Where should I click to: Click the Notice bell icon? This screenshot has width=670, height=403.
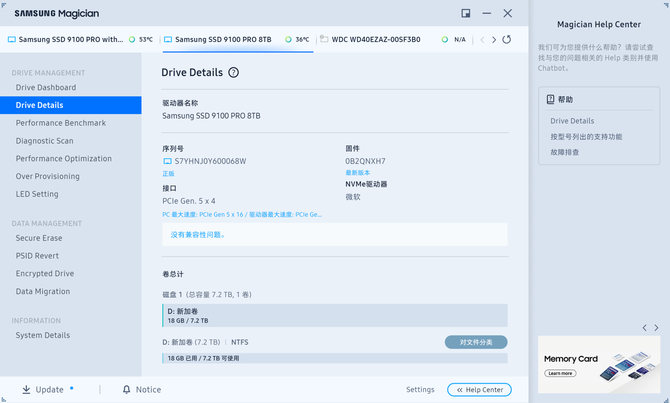(126, 389)
